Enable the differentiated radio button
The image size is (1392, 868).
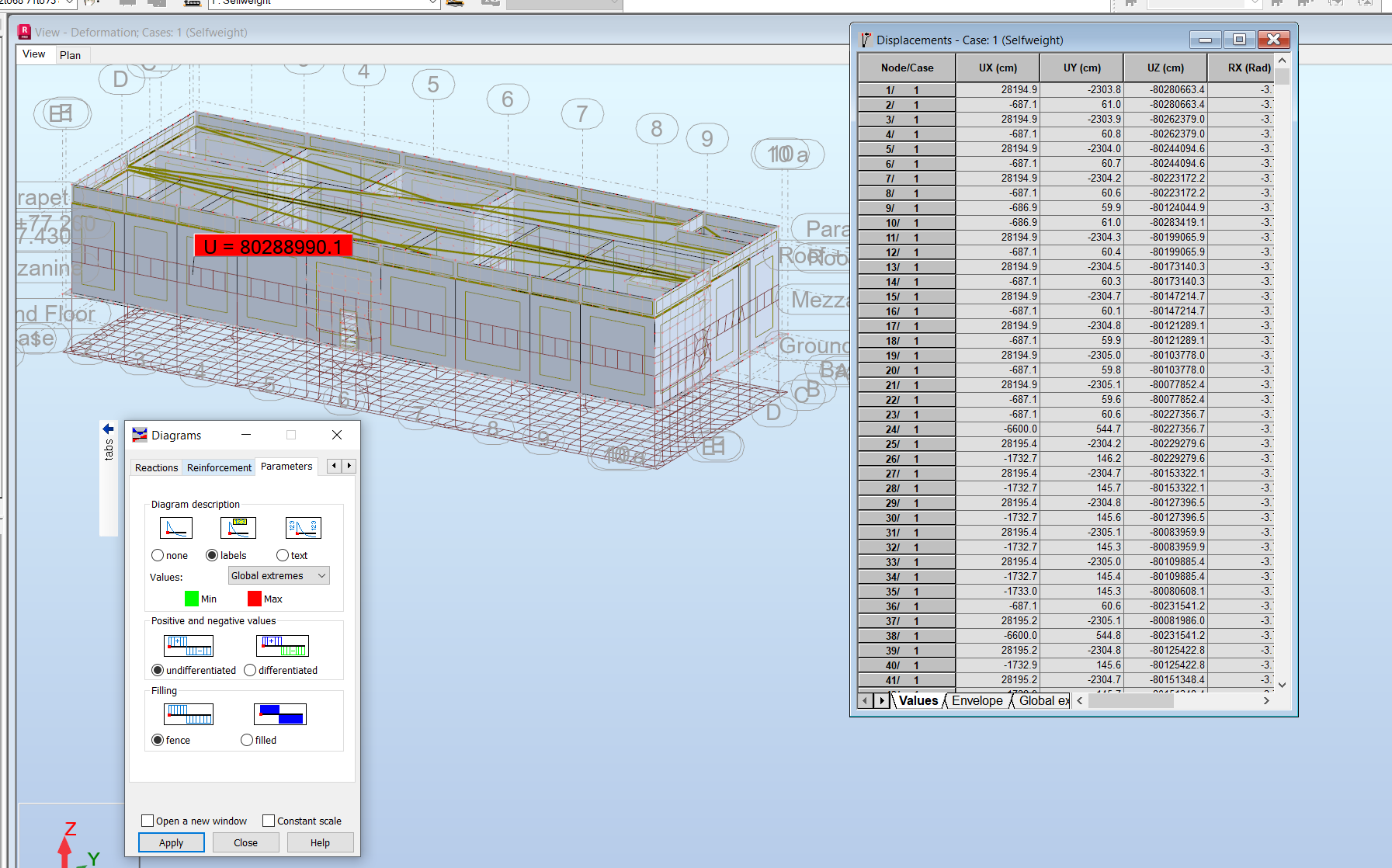(250, 669)
